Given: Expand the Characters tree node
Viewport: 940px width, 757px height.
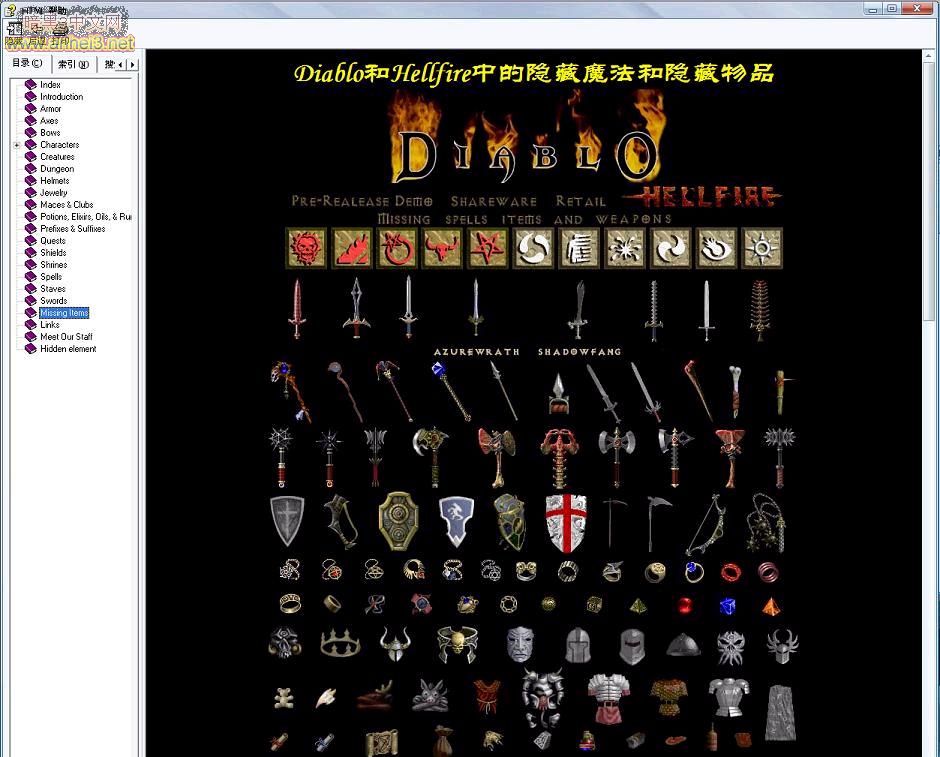Looking at the screenshot, I should (17, 145).
